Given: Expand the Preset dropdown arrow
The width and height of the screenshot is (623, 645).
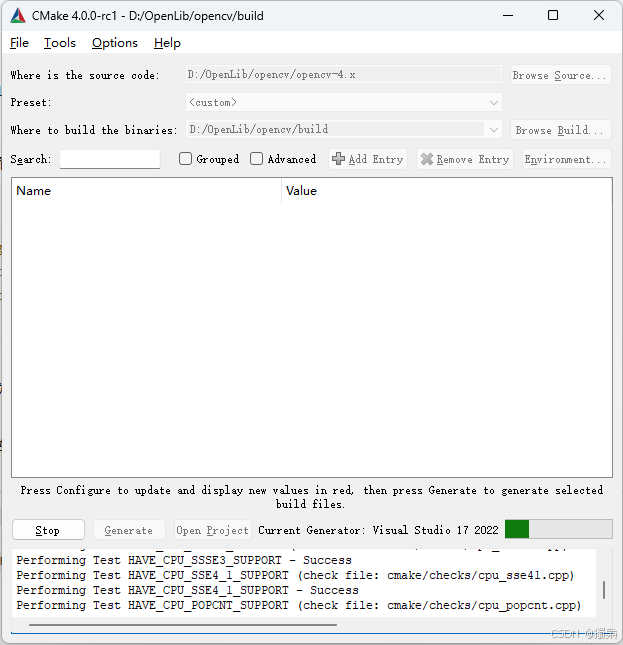Looking at the screenshot, I should (494, 102).
